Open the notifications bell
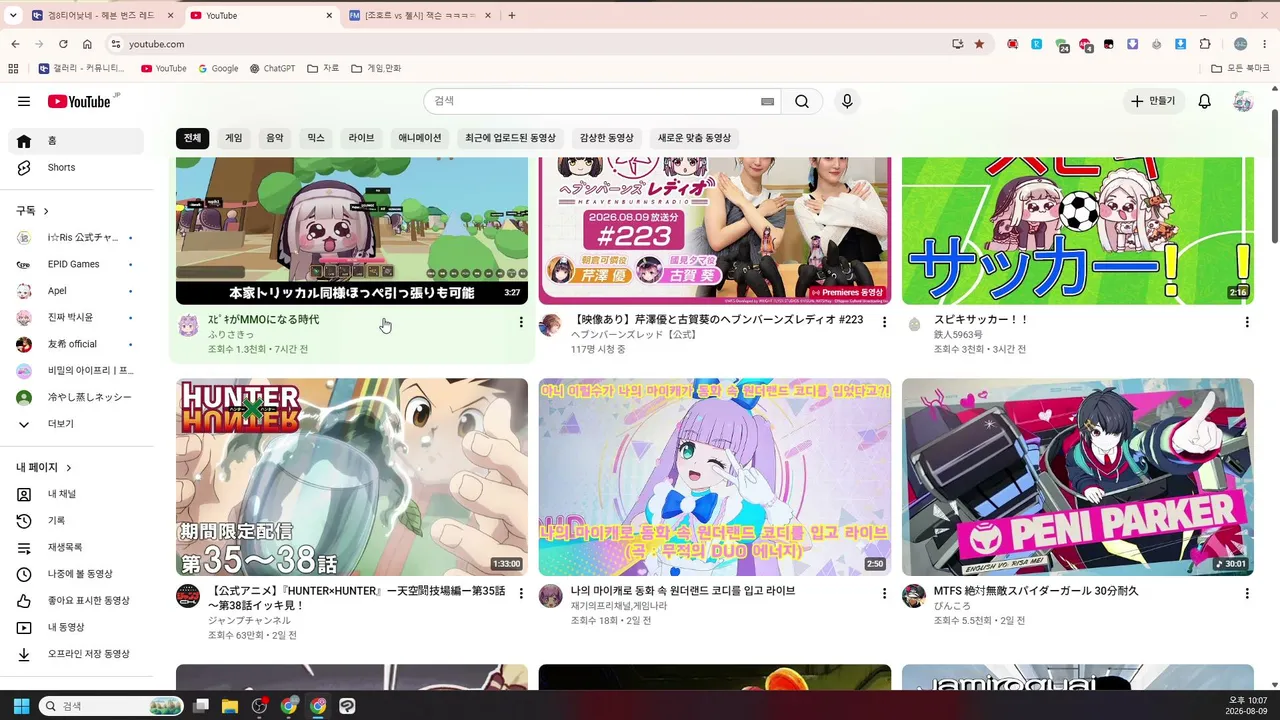The width and height of the screenshot is (1280, 720). click(x=1205, y=101)
